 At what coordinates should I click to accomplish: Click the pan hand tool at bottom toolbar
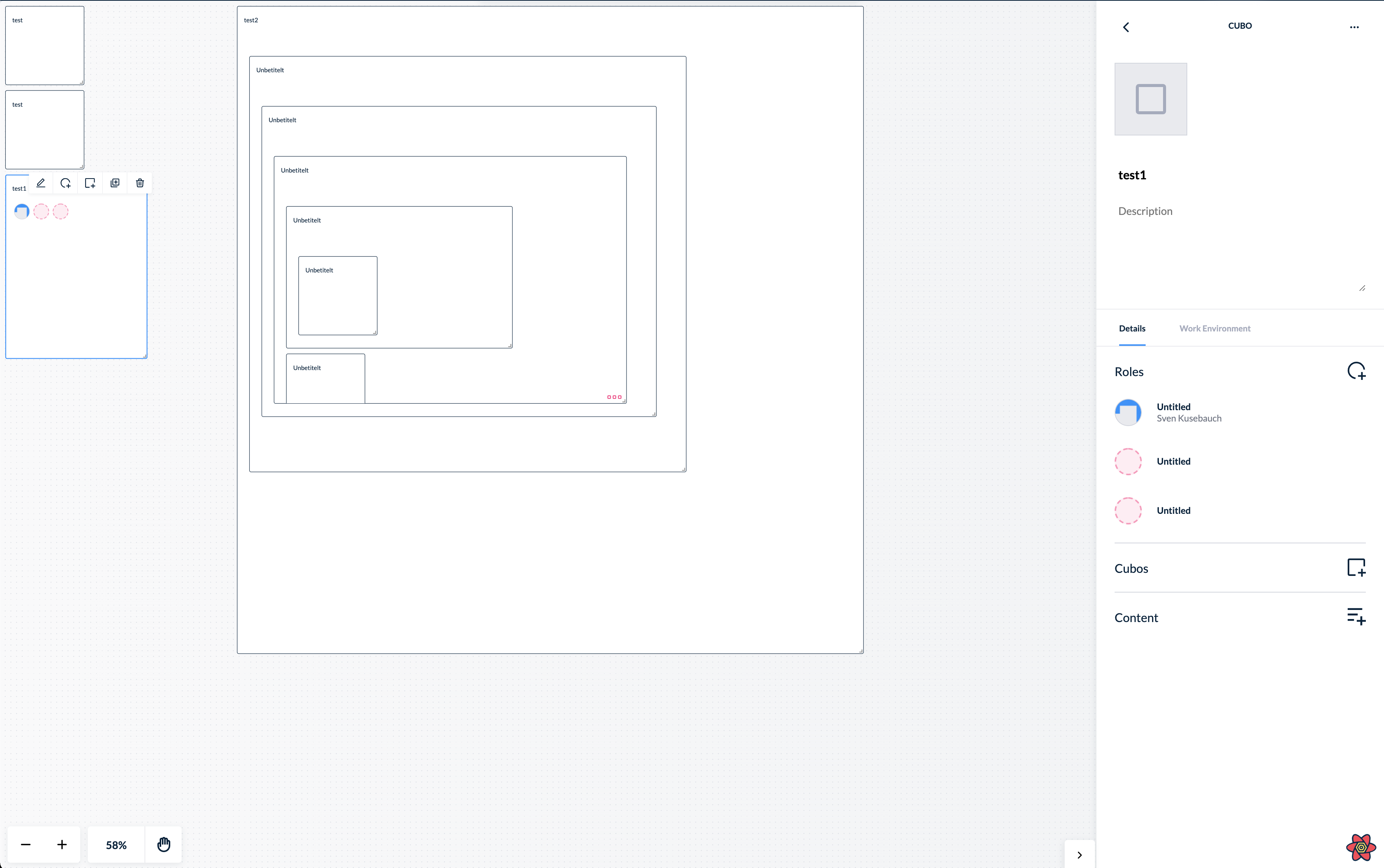(x=164, y=845)
